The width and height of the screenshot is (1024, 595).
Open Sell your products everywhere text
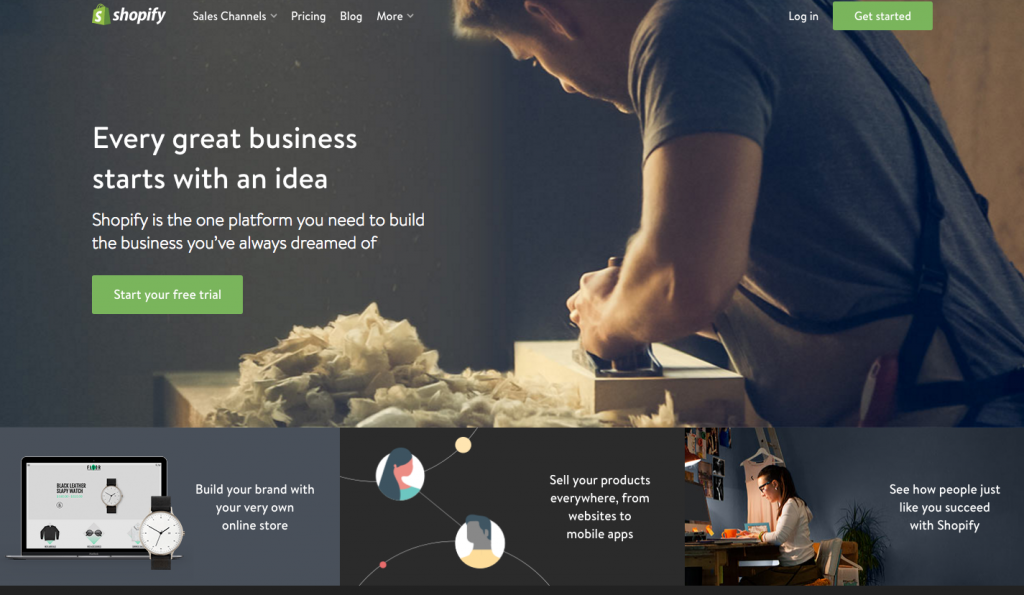(x=600, y=507)
